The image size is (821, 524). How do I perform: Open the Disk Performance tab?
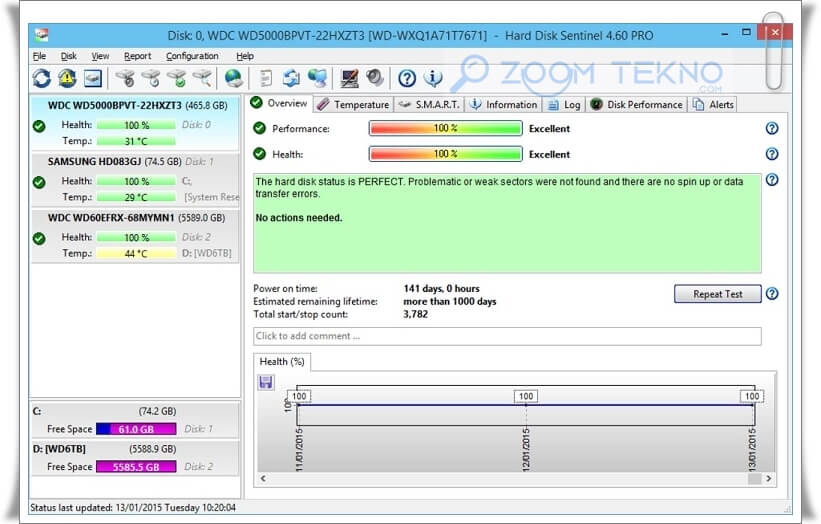point(637,105)
